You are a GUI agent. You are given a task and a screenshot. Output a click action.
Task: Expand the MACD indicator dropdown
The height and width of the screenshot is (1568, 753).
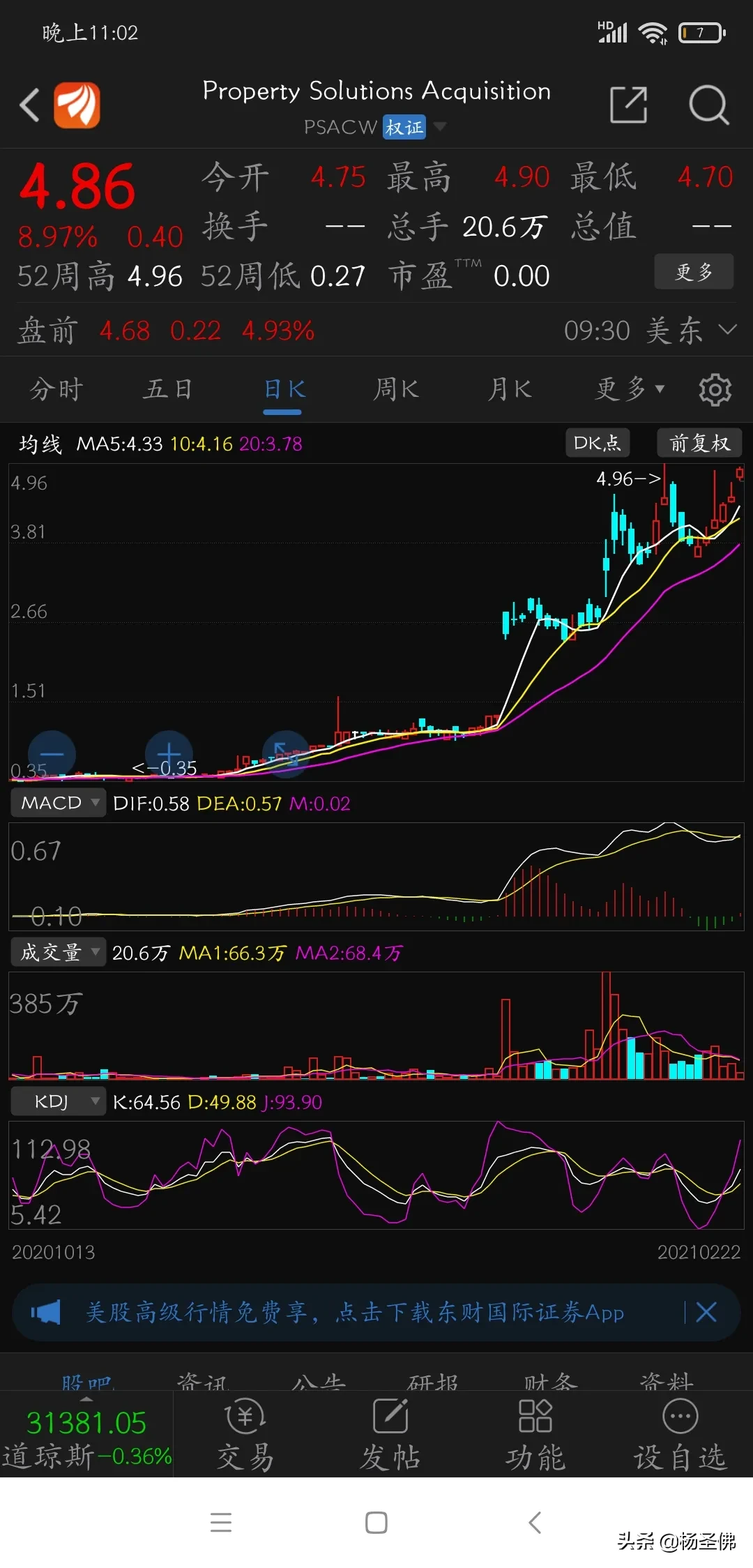[58, 803]
